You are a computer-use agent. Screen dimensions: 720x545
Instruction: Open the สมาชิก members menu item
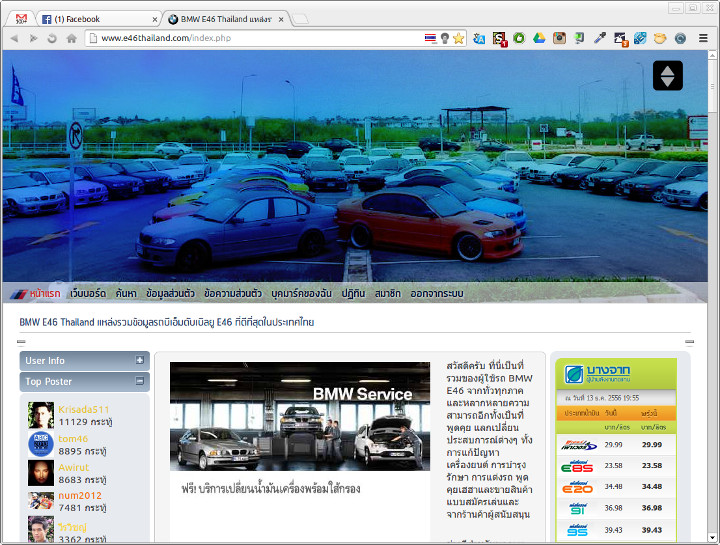click(388, 293)
